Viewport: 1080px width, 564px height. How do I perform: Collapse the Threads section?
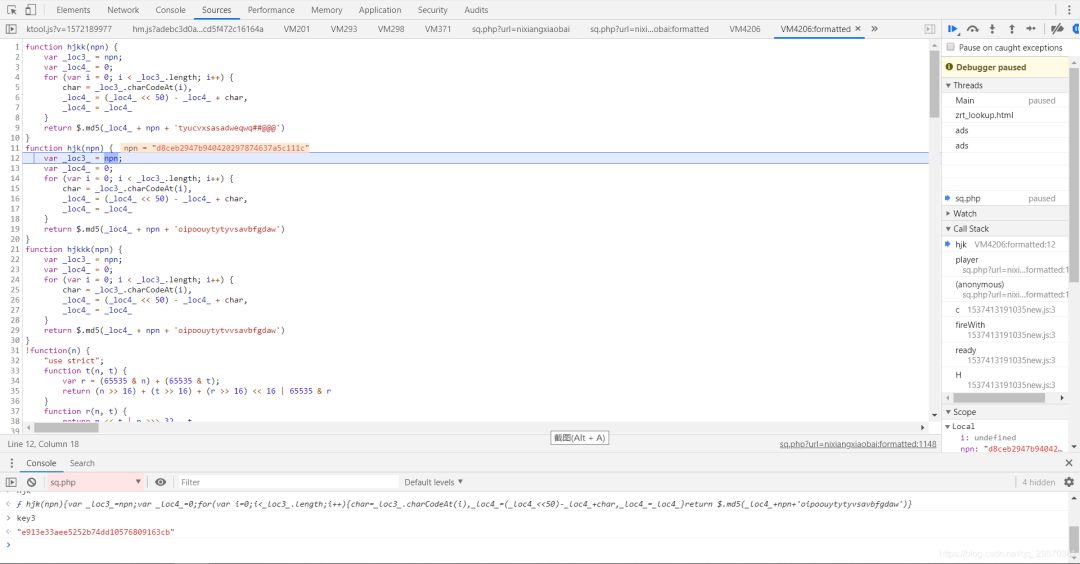(967, 85)
